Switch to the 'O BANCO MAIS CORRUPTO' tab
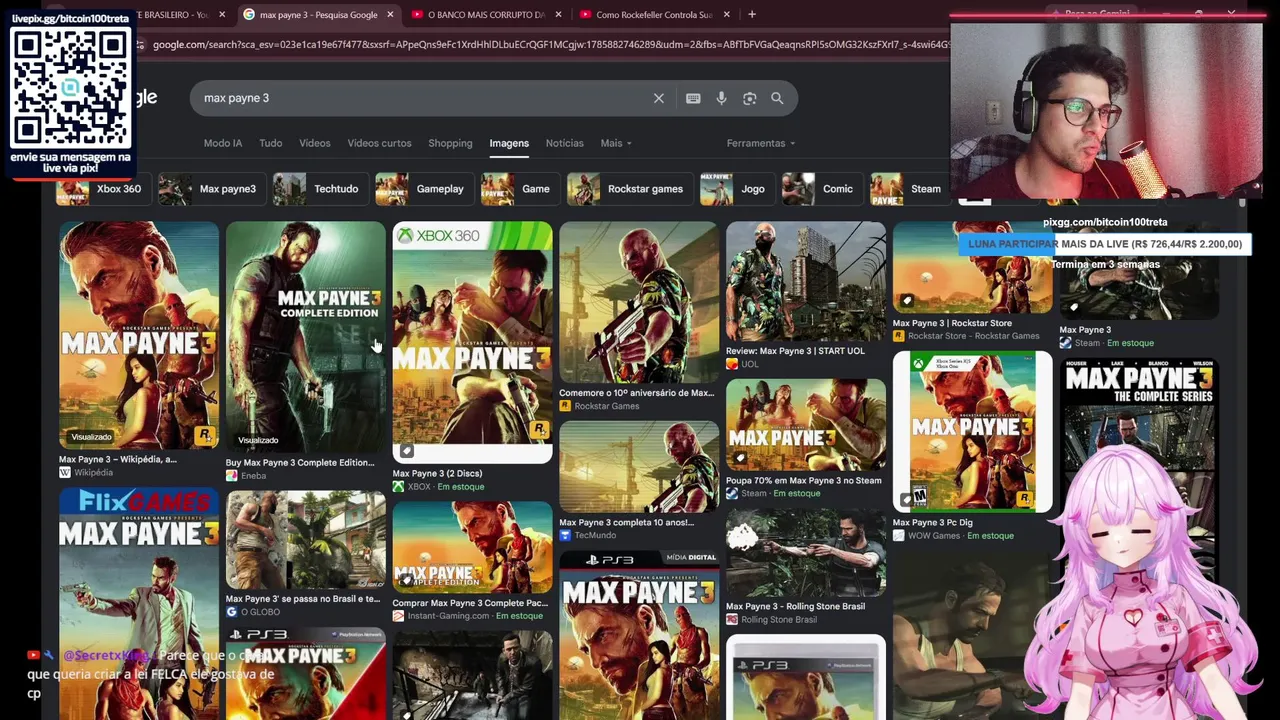1280x720 pixels. coord(485,15)
